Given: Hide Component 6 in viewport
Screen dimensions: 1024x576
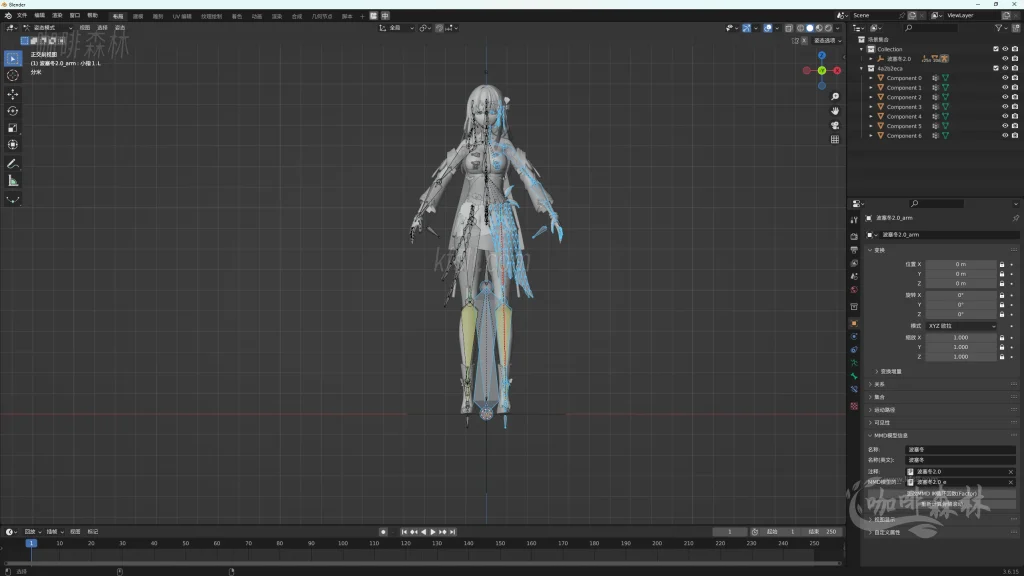Looking at the screenshot, I should click(1005, 136).
